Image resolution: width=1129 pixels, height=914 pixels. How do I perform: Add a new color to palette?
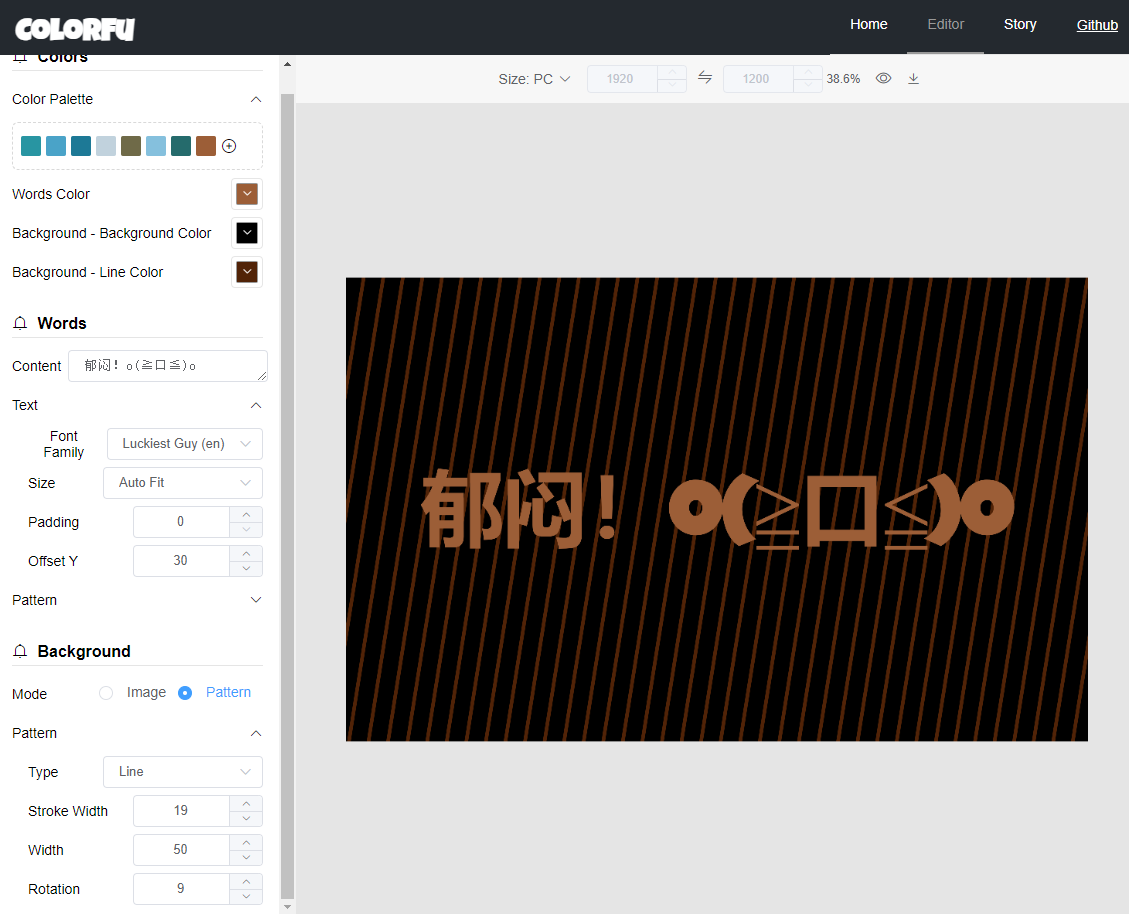coord(229,146)
